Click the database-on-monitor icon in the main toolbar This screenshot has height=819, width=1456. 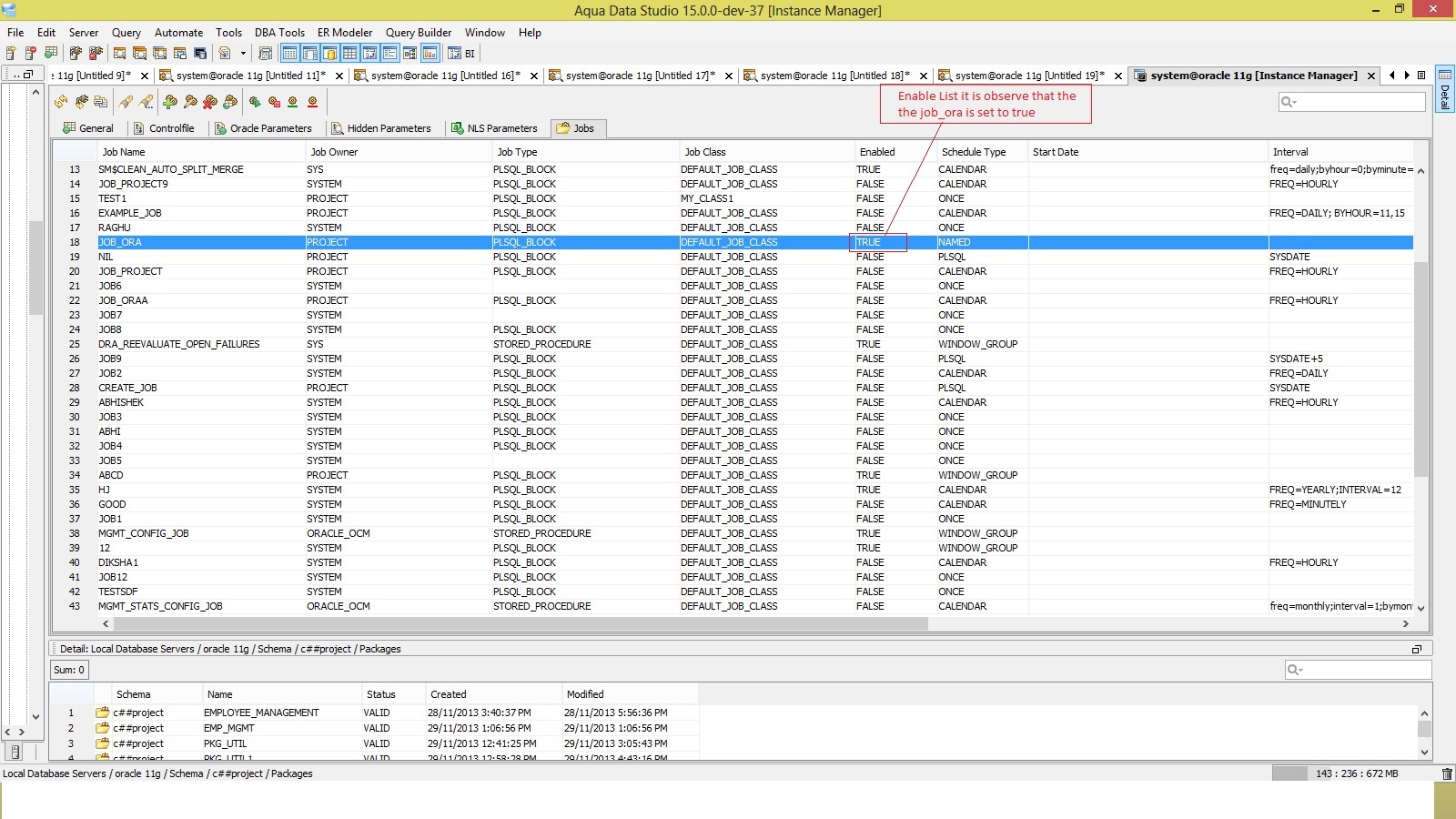click(x=200, y=54)
